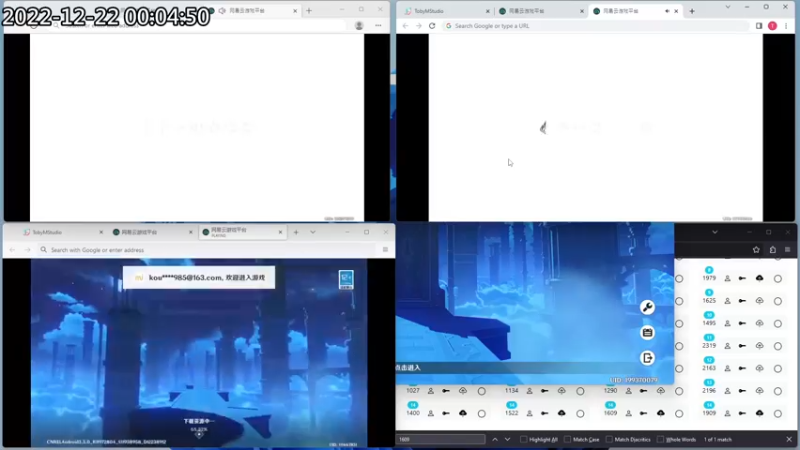Click the wrench settings icon in game overlay
Viewport: 800px width, 450px height.
pyautogui.click(x=647, y=307)
